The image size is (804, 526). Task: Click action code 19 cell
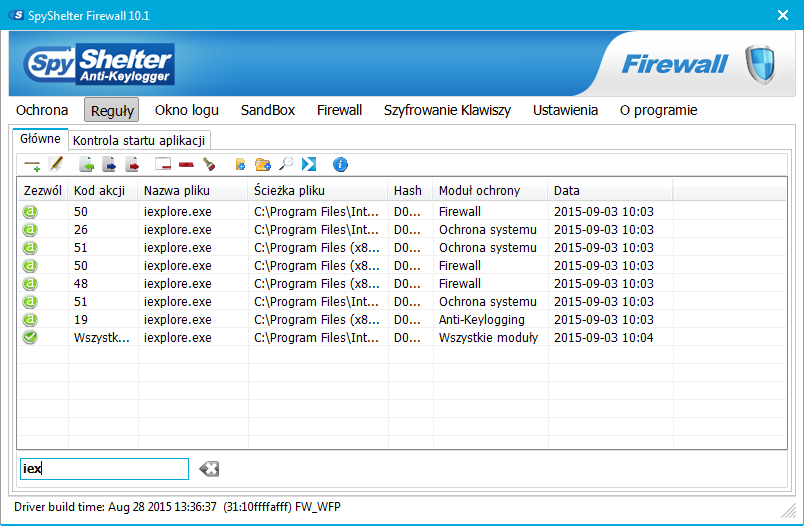[81, 319]
